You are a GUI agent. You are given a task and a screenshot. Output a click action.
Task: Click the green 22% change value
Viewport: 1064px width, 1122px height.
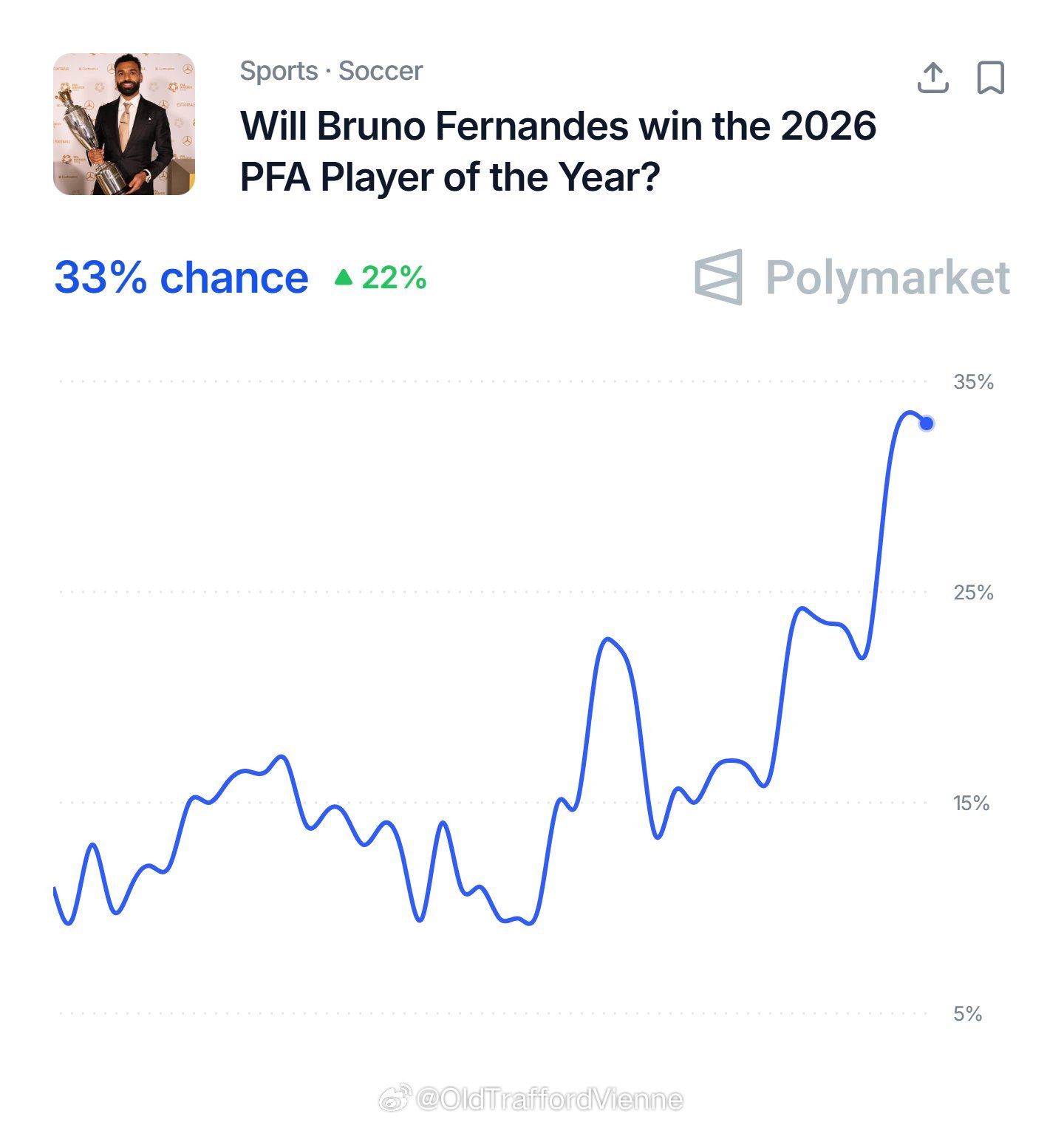pyautogui.click(x=394, y=278)
